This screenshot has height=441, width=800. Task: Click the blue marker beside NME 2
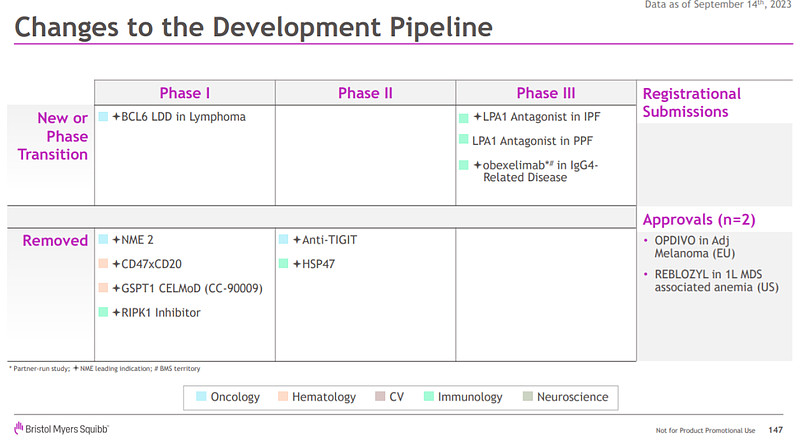pyautogui.click(x=103, y=241)
